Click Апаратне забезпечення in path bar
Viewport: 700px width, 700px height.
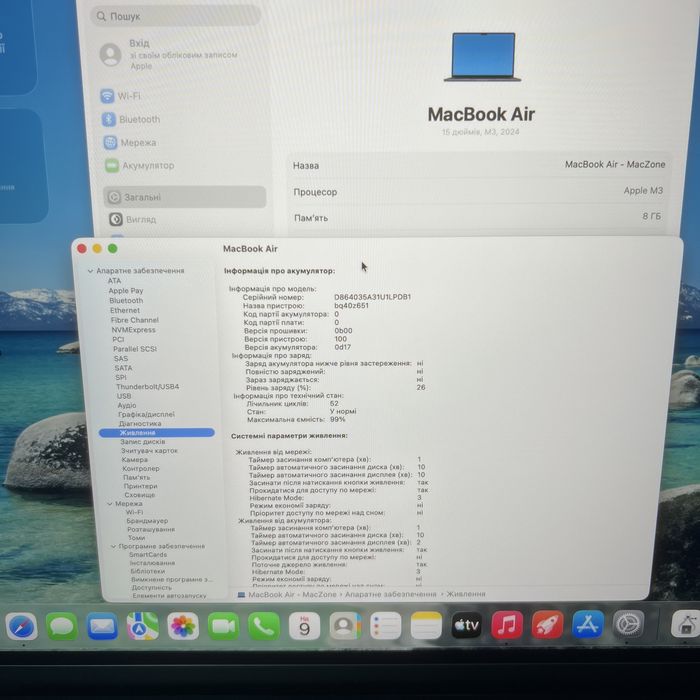(391, 594)
